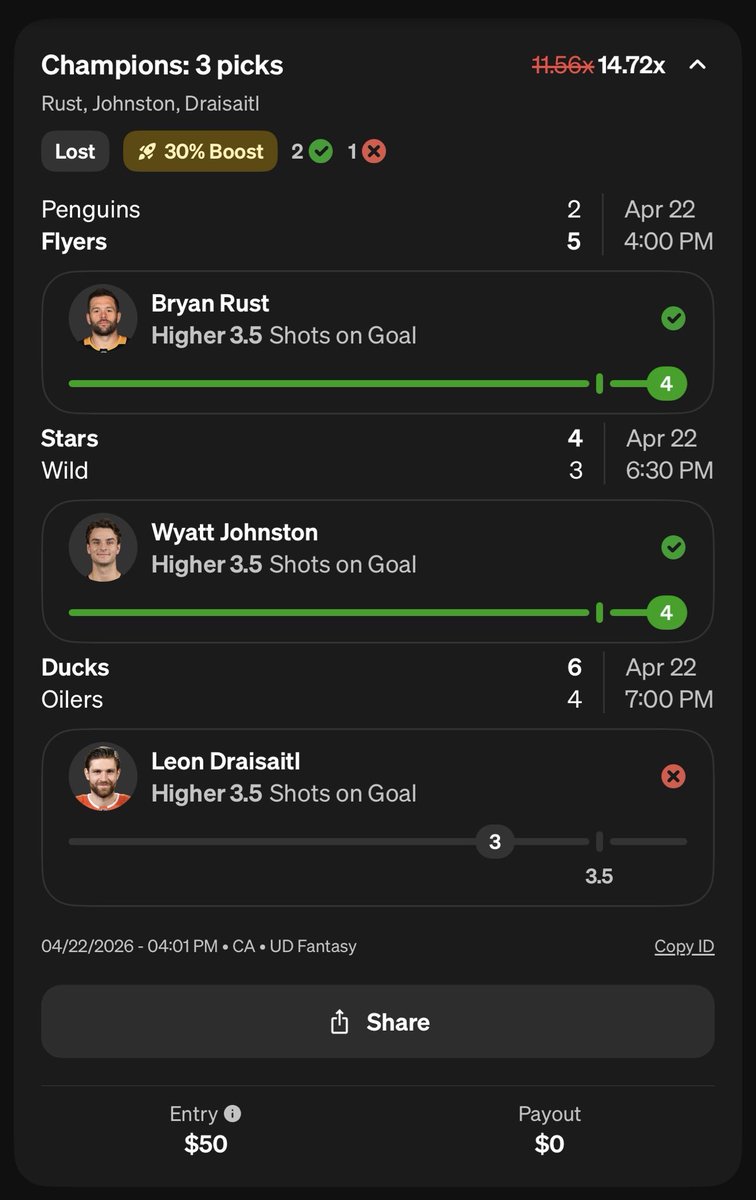Click Leon Draisaitl's player avatar

pyautogui.click(x=103, y=776)
